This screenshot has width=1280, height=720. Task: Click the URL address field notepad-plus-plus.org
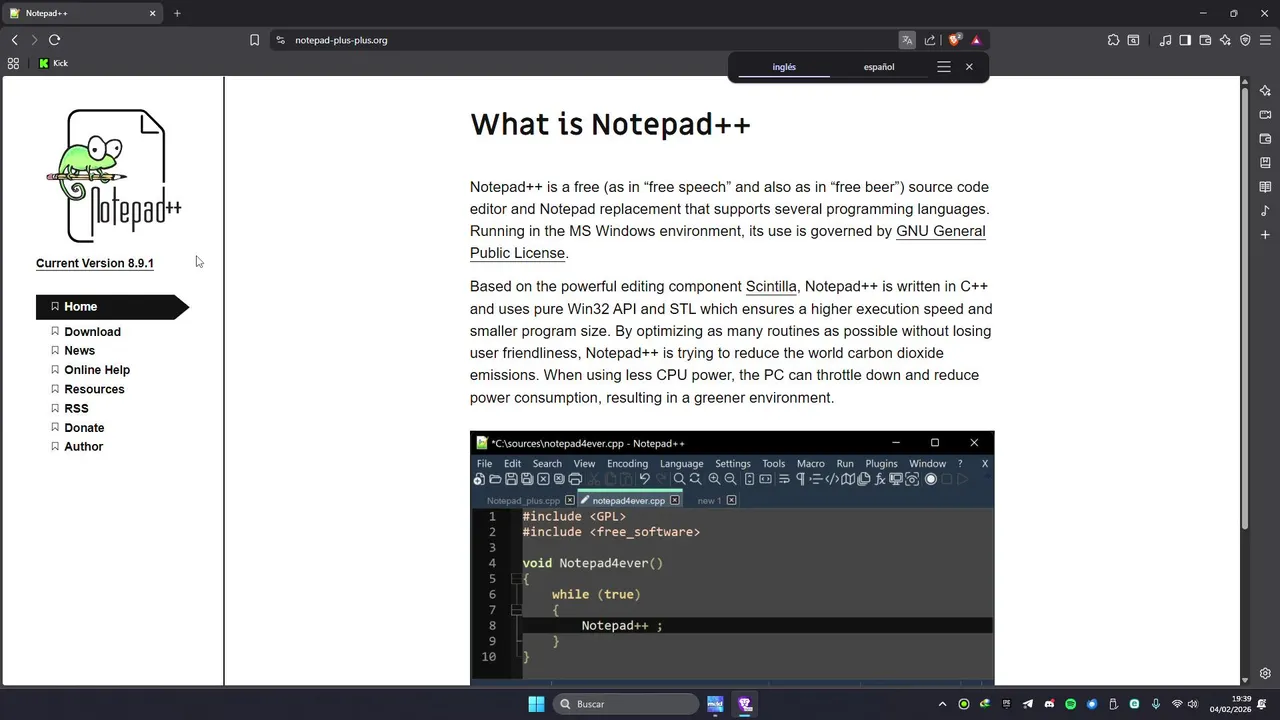point(341,40)
